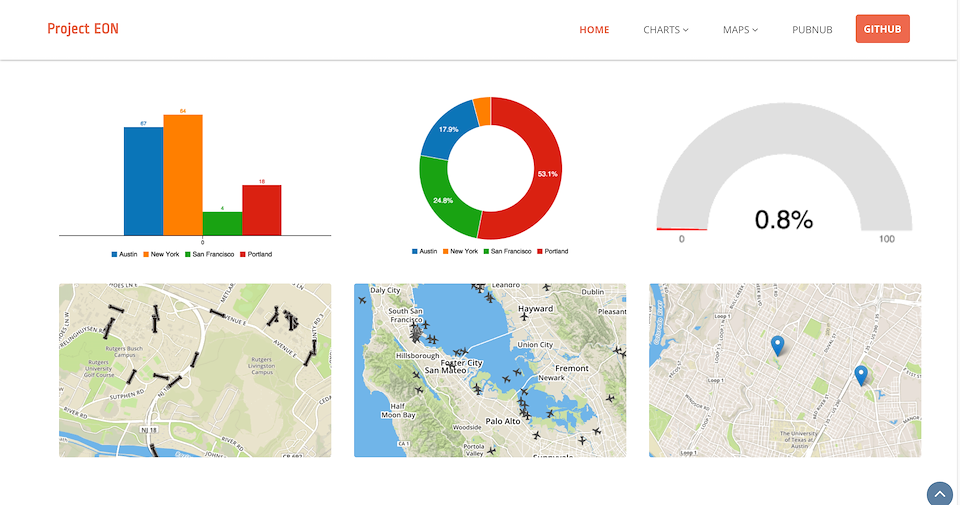Click the airplane icon near Palo Alto label

526,408
